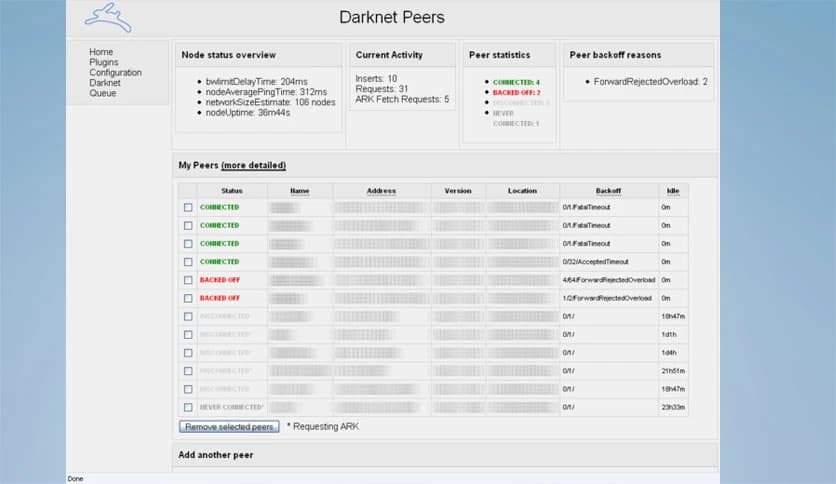The image size is (836, 484).
Task: Check the box for peer idle 1d4h
Action: click(x=188, y=352)
